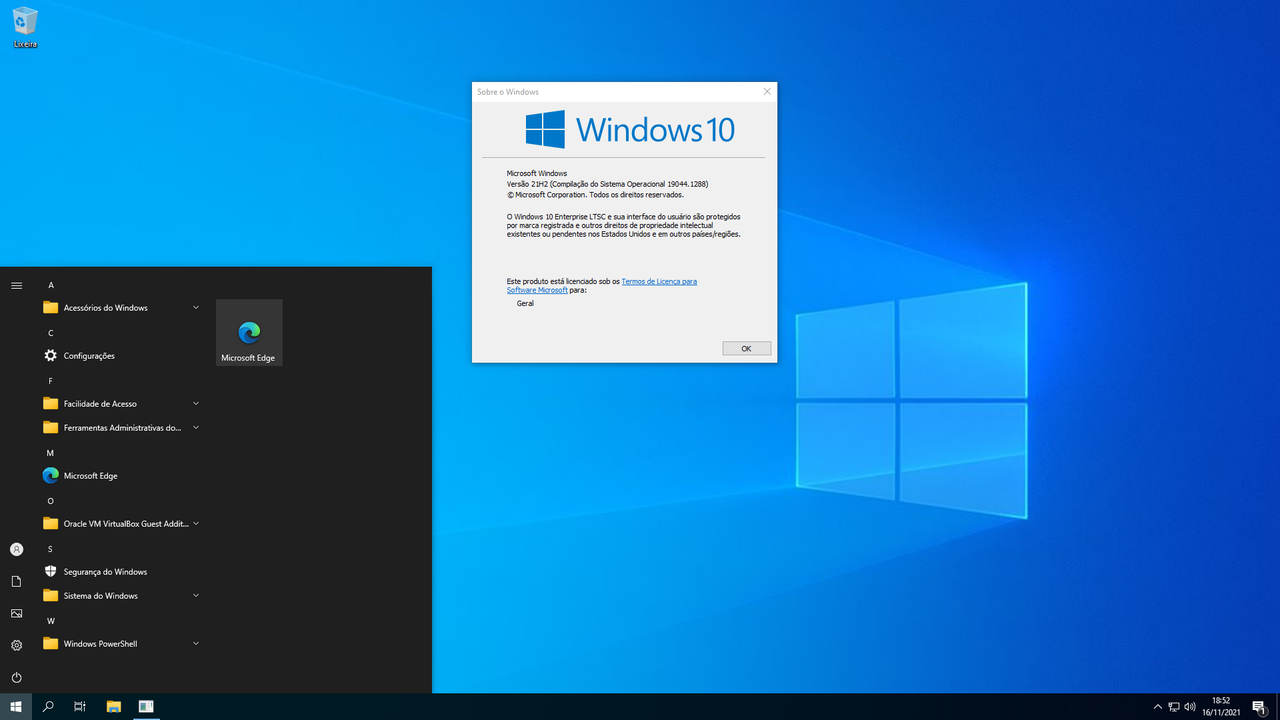This screenshot has height=720, width=1280.
Task: Open the user account icon in Start
Action: click(x=16, y=549)
